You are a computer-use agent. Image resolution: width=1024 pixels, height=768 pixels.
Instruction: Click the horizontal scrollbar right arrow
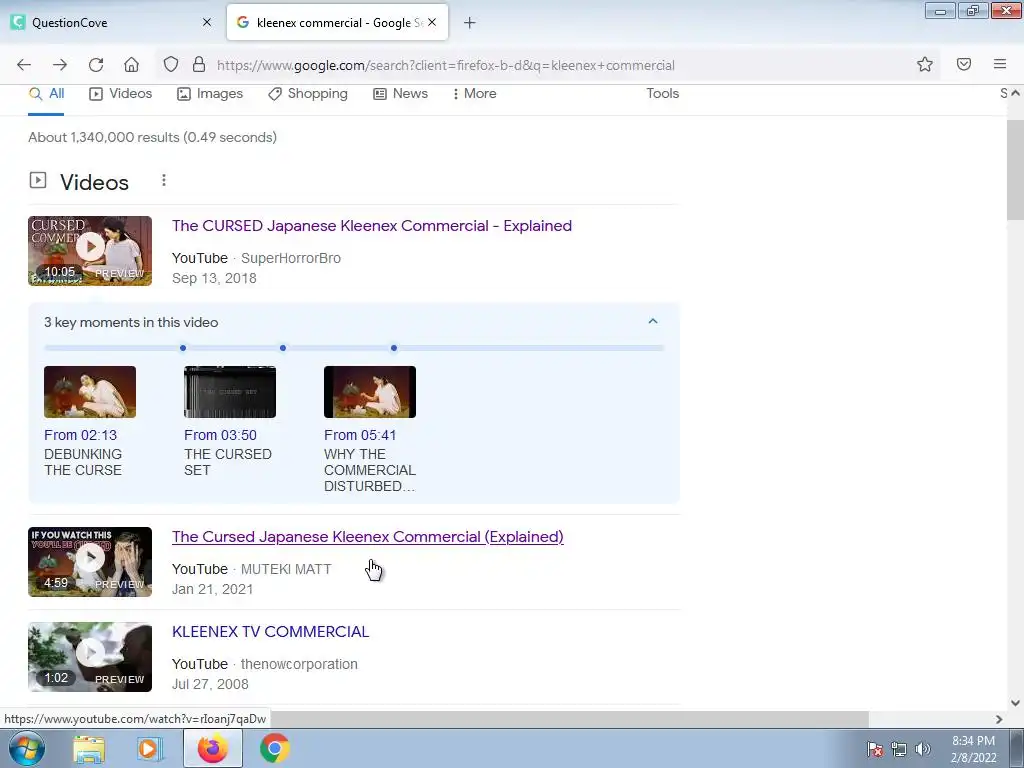click(999, 719)
